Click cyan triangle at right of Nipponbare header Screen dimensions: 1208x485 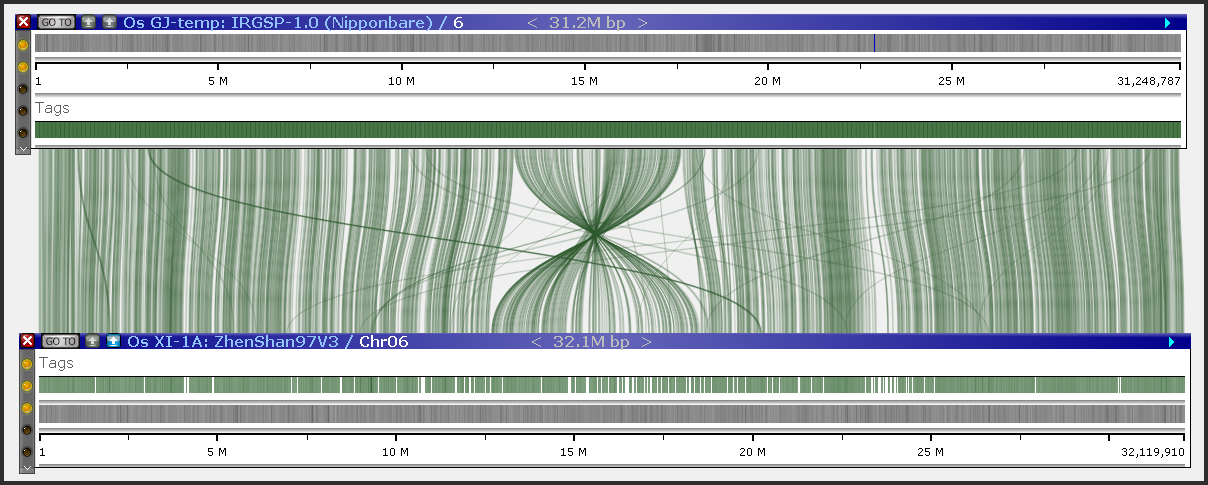(x=1167, y=22)
